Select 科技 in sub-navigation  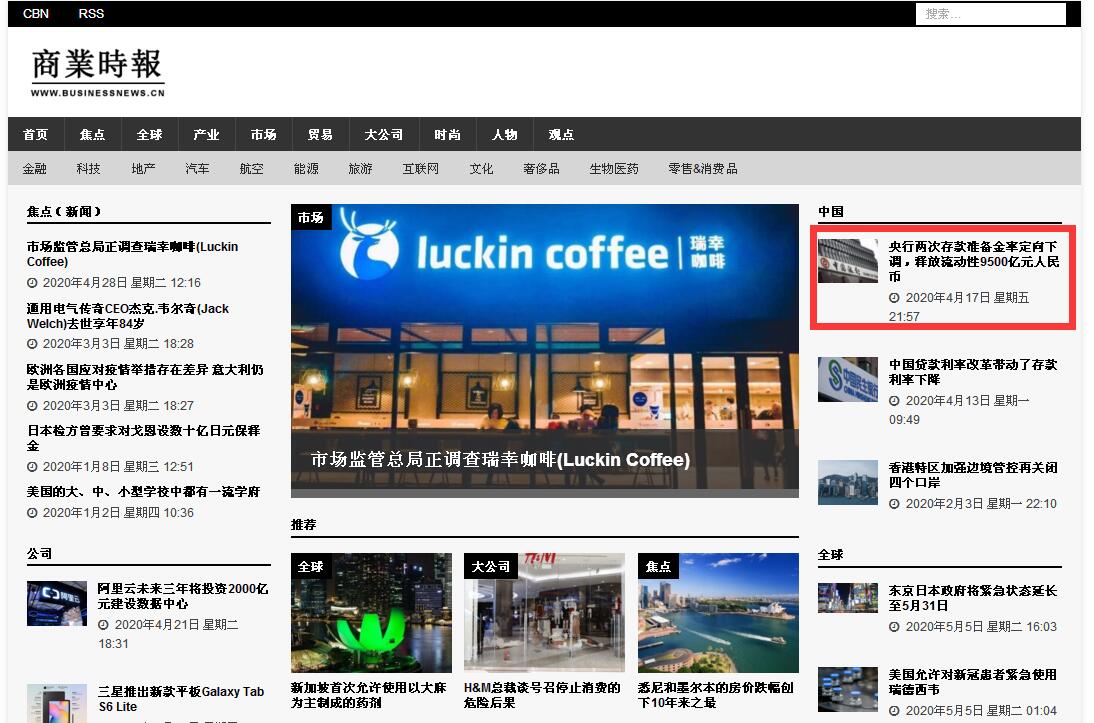pyautogui.click(x=89, y=168)
